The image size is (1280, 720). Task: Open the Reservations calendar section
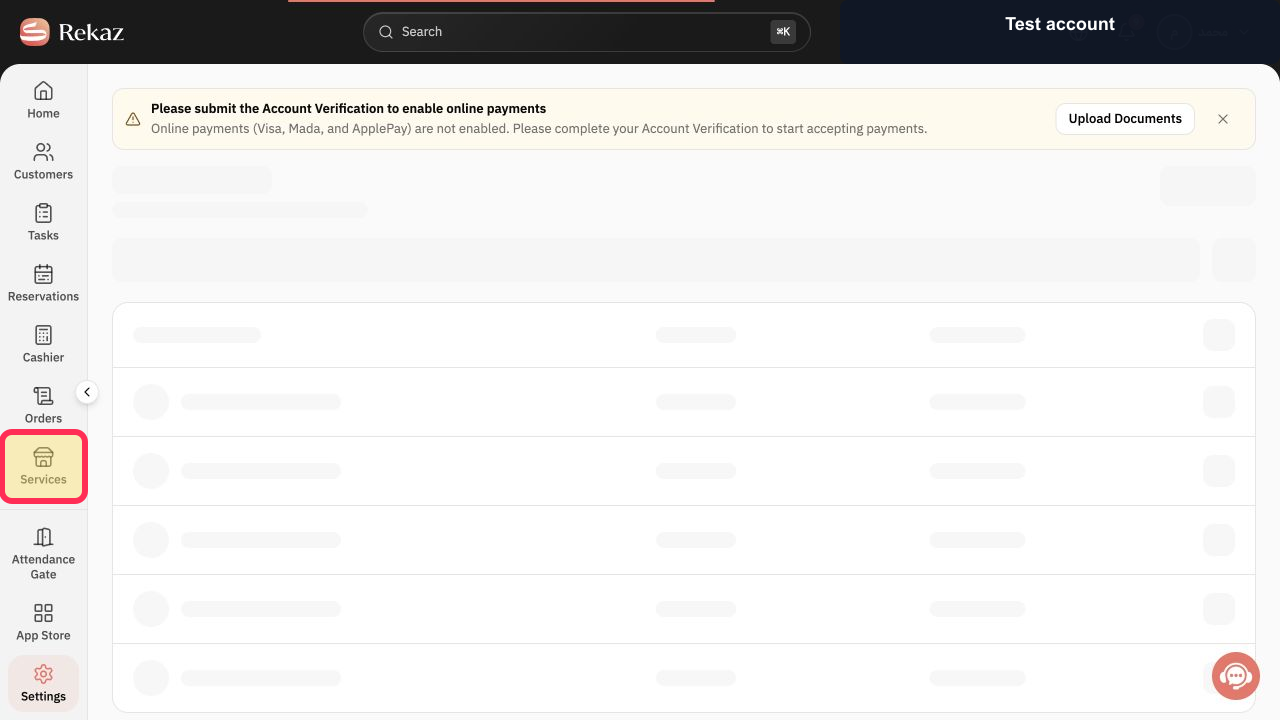click(x=43, y=283)
